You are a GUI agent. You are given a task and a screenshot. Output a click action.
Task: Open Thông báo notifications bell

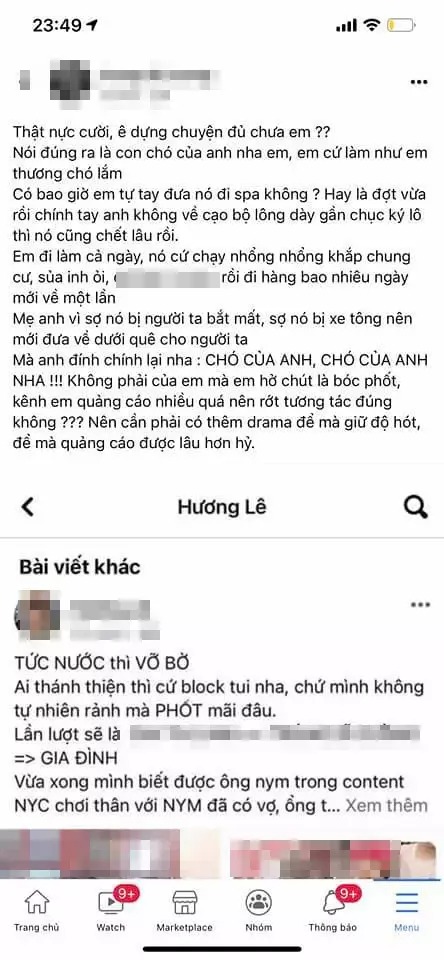point(333,911)
